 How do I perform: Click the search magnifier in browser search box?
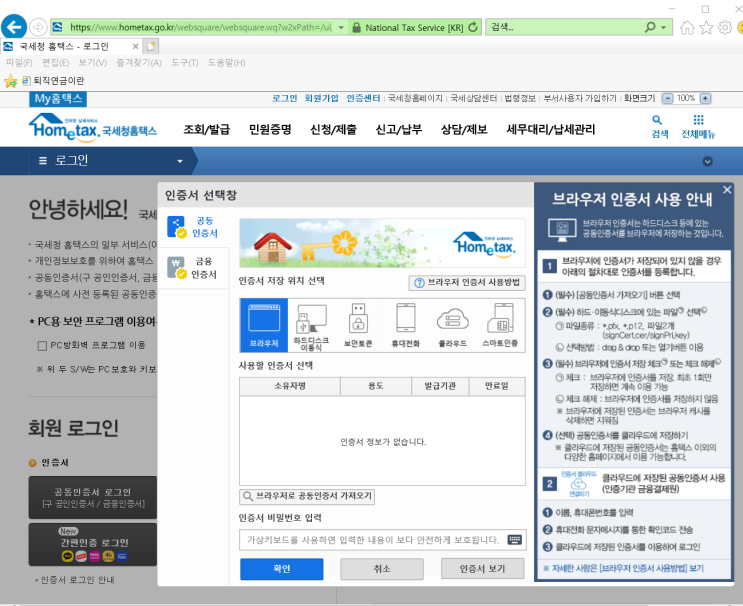point(650,27)
